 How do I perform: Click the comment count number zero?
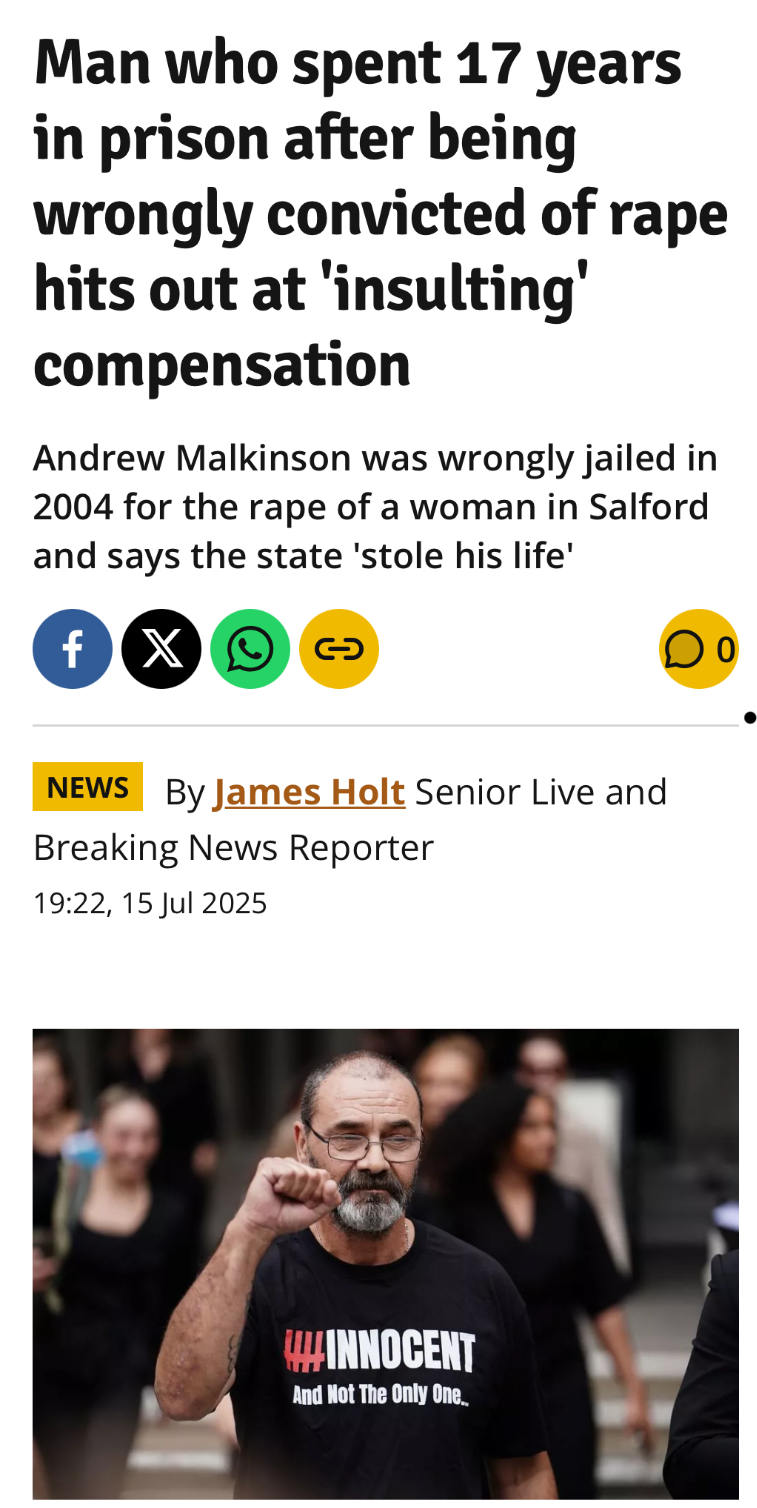(726, 650)
